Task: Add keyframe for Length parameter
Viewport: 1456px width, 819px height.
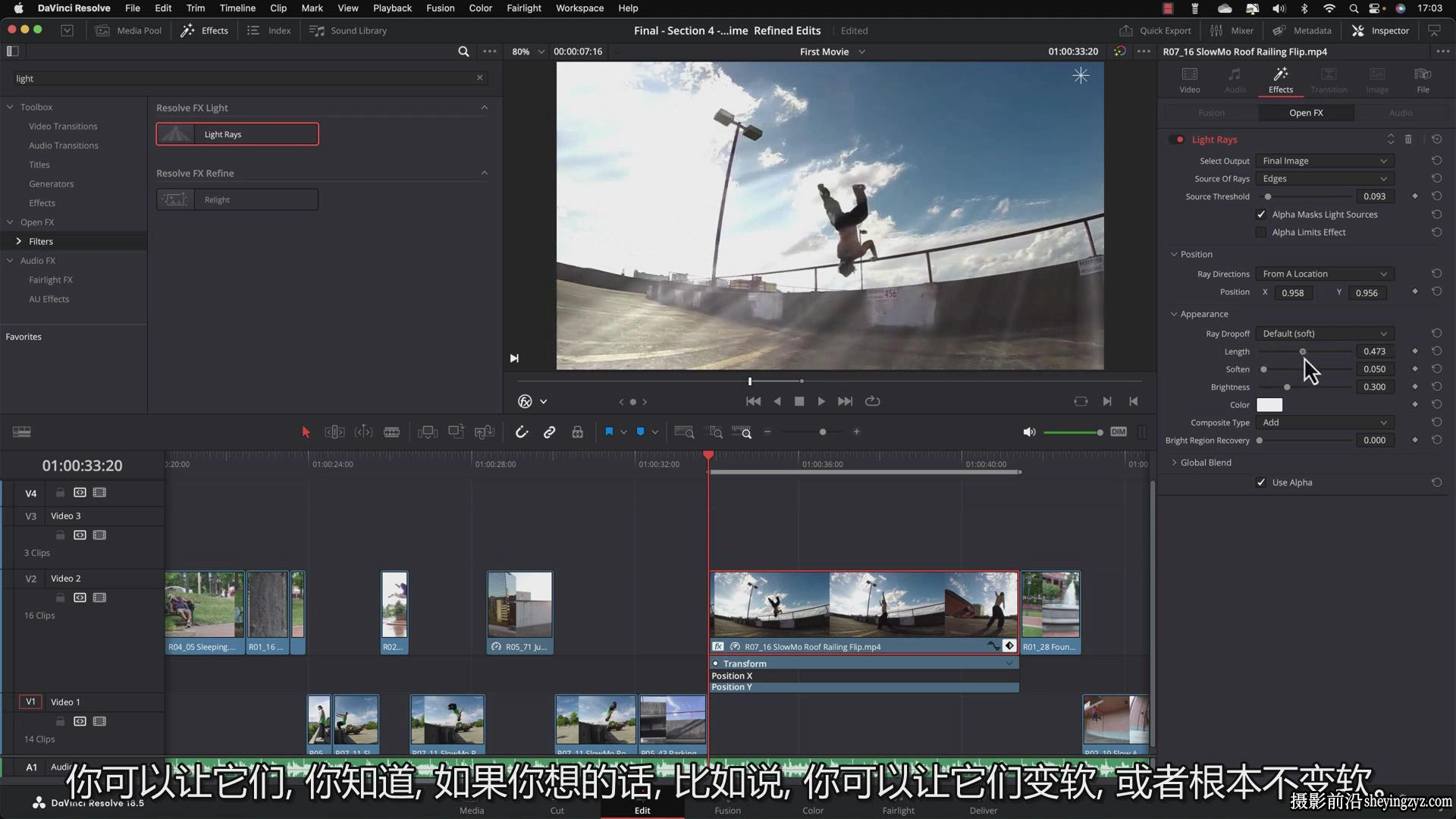Action: pos(1415,351)
